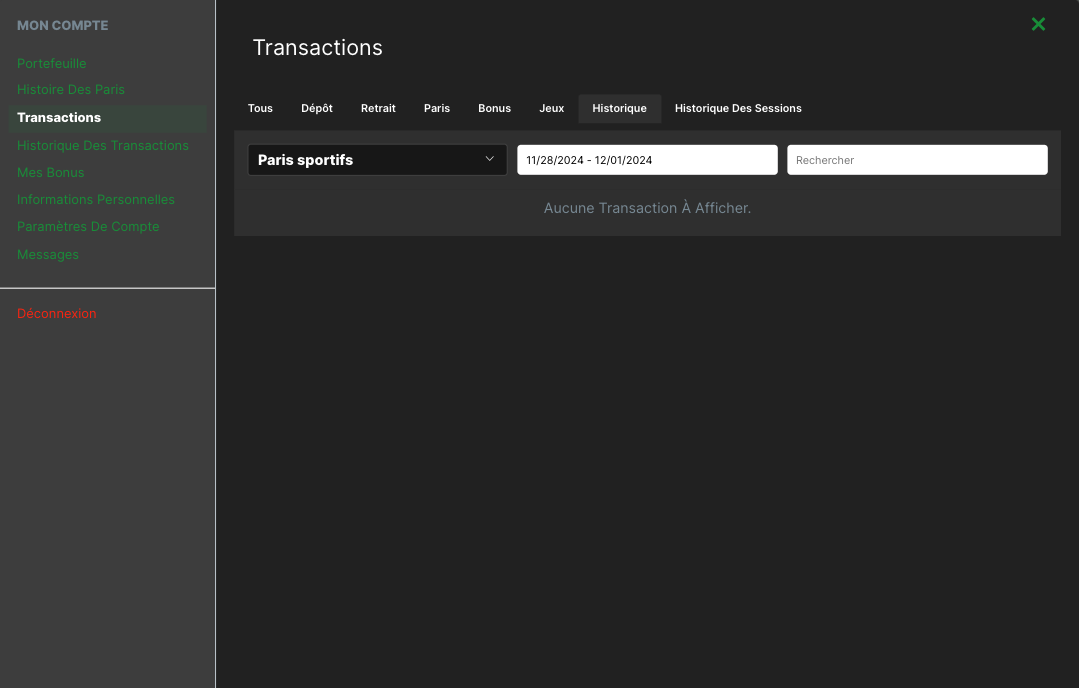1079x688 pixels.
Task: View Mes Bonus page
Action: click(51, 172)
